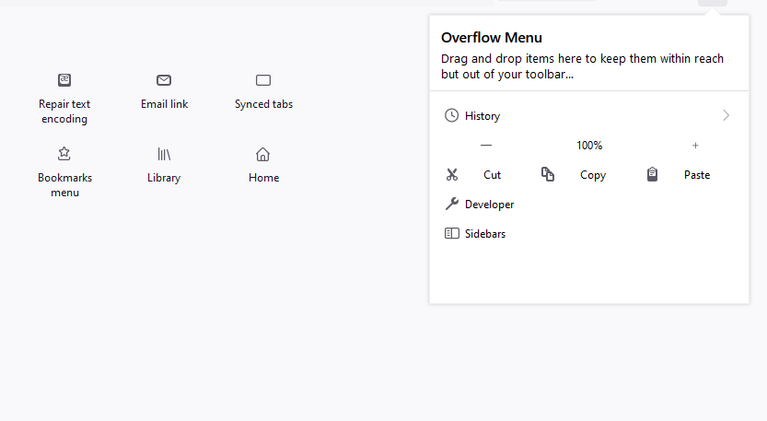This screenshot has height=421, width=767.
Task: Reset zoom via the 100% label
Action: [x=589, y=145]
